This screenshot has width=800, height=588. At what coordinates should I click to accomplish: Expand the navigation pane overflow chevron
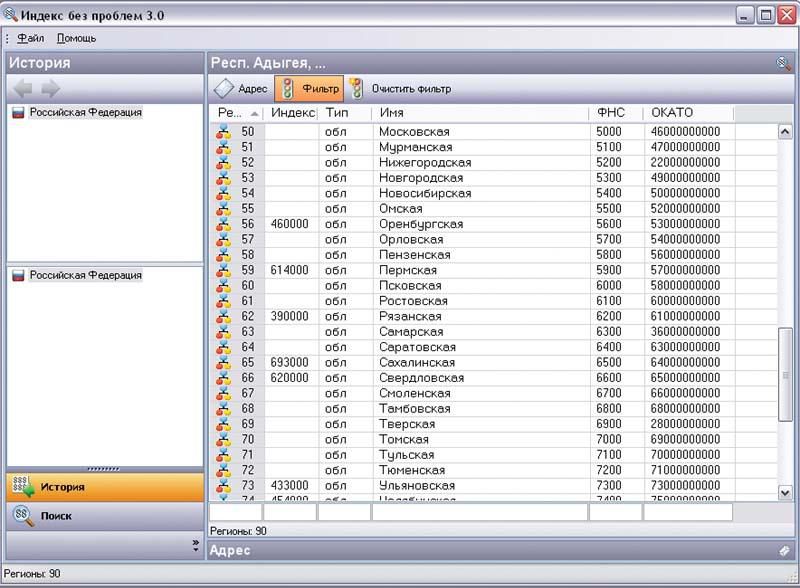(195, 544)
